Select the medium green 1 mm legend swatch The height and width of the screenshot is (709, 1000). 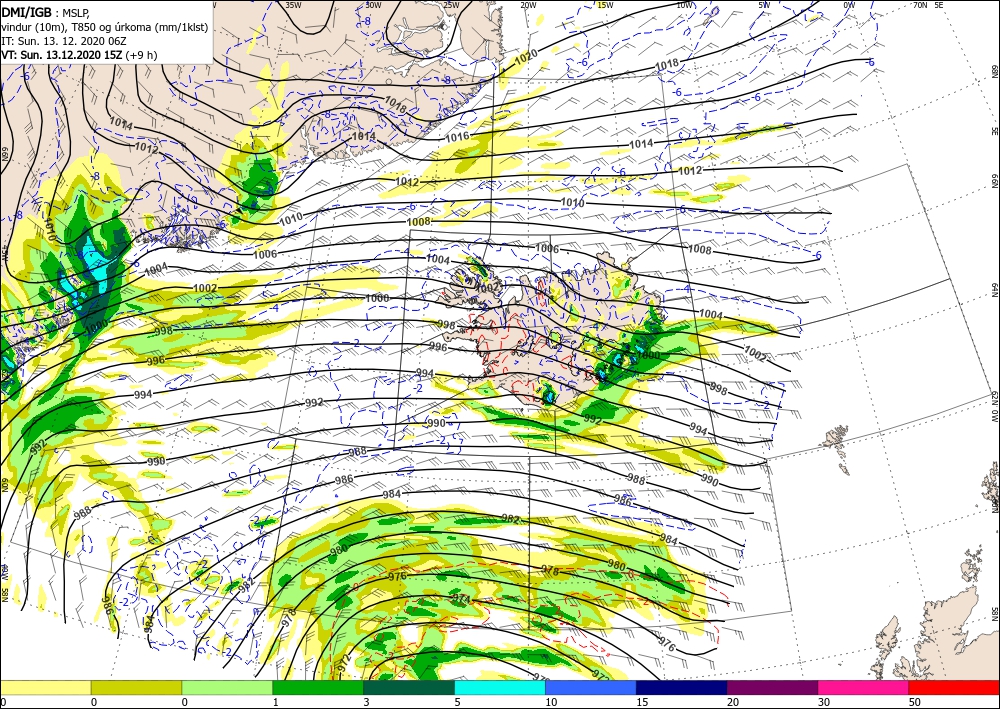pos(318,687)
